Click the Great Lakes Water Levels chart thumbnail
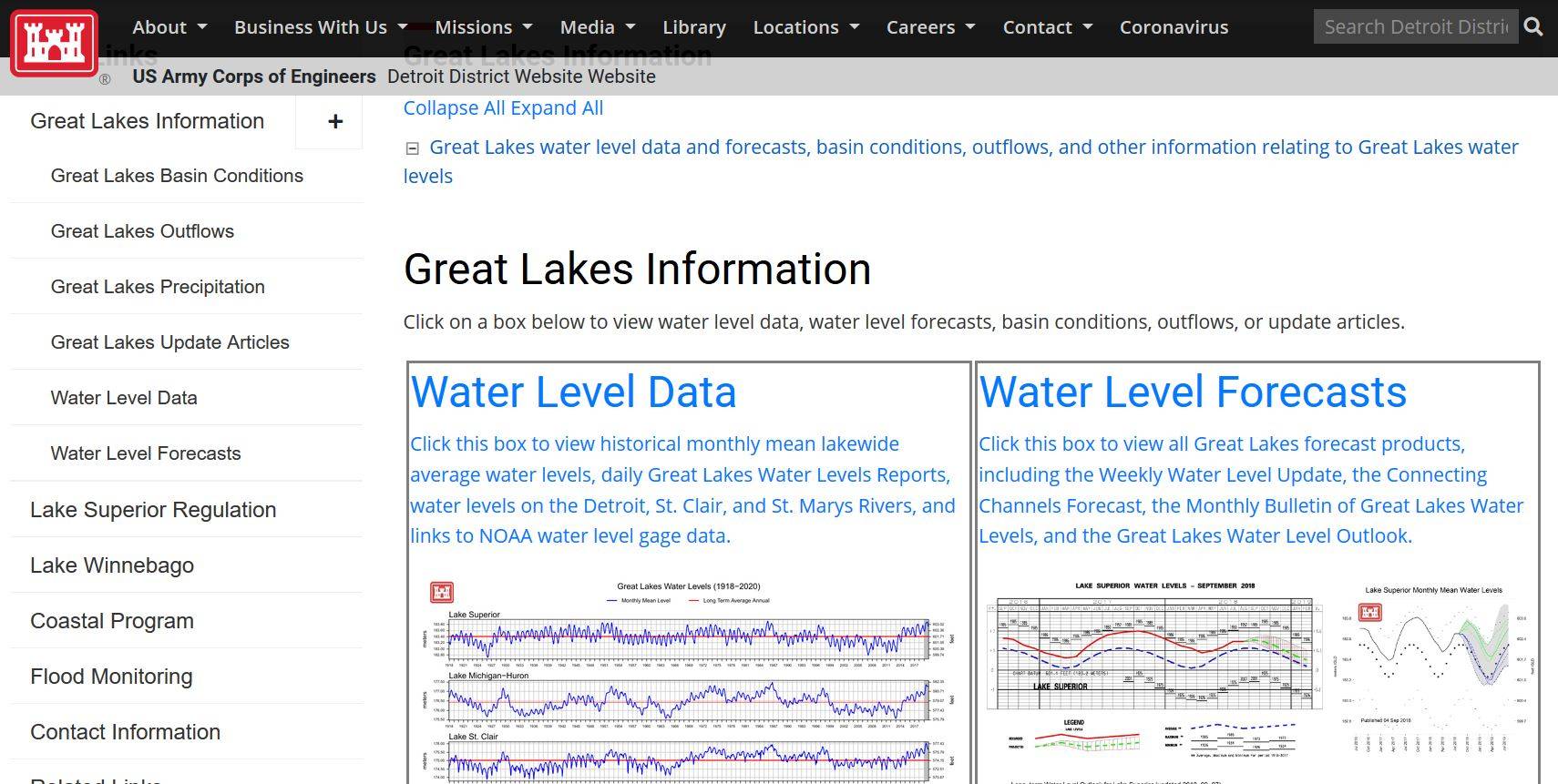 688,678
